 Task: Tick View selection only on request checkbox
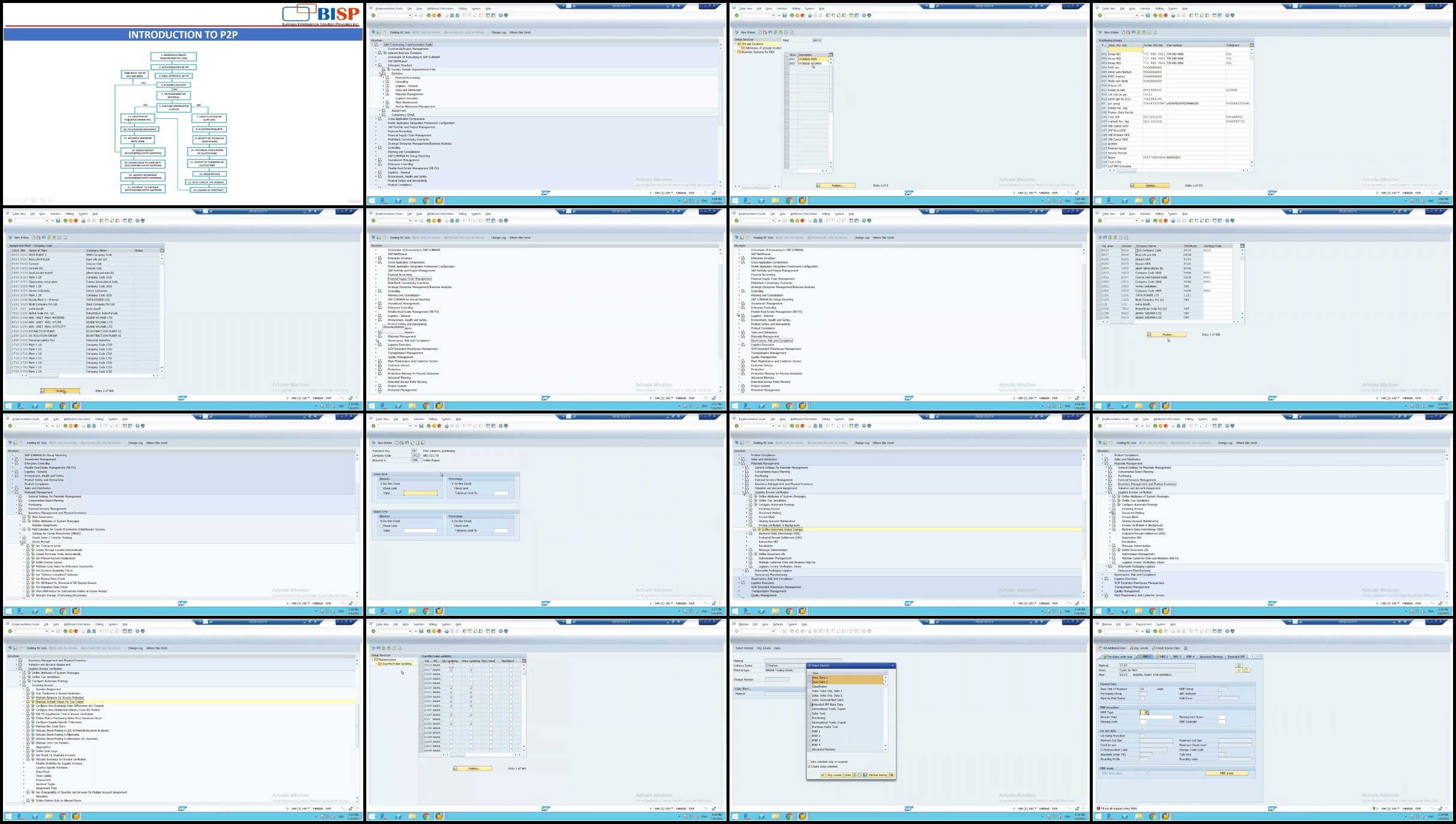point(809,762)
